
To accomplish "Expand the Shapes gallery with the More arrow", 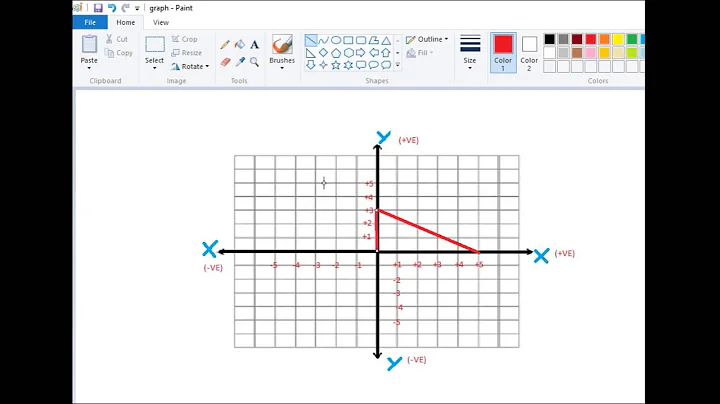I will tap(398, 65).
